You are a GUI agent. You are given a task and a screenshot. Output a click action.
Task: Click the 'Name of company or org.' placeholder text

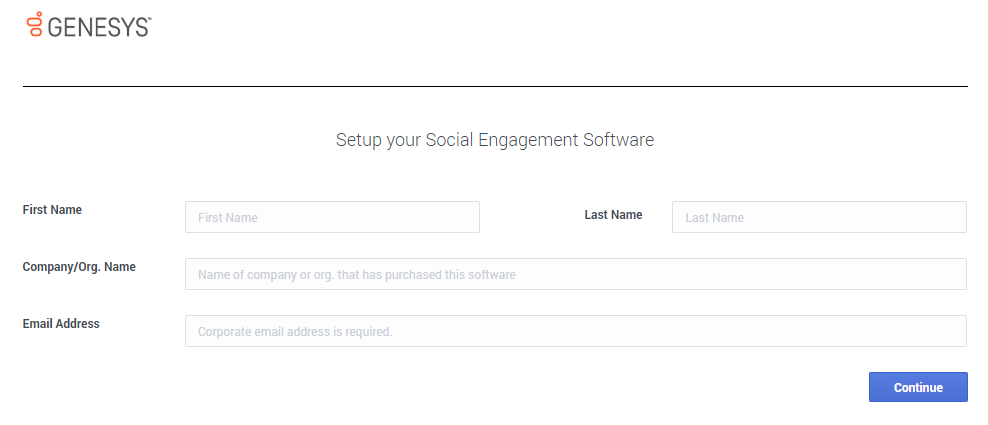pyautogui.click(x=357, y=274)
